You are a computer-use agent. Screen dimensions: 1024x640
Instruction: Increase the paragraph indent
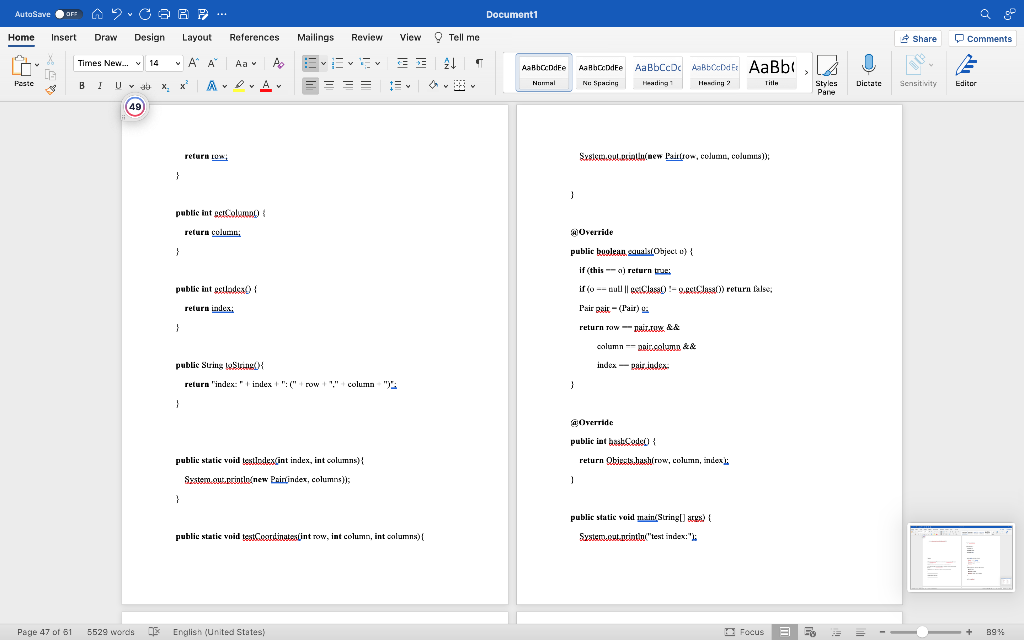[x=421, y=63]
